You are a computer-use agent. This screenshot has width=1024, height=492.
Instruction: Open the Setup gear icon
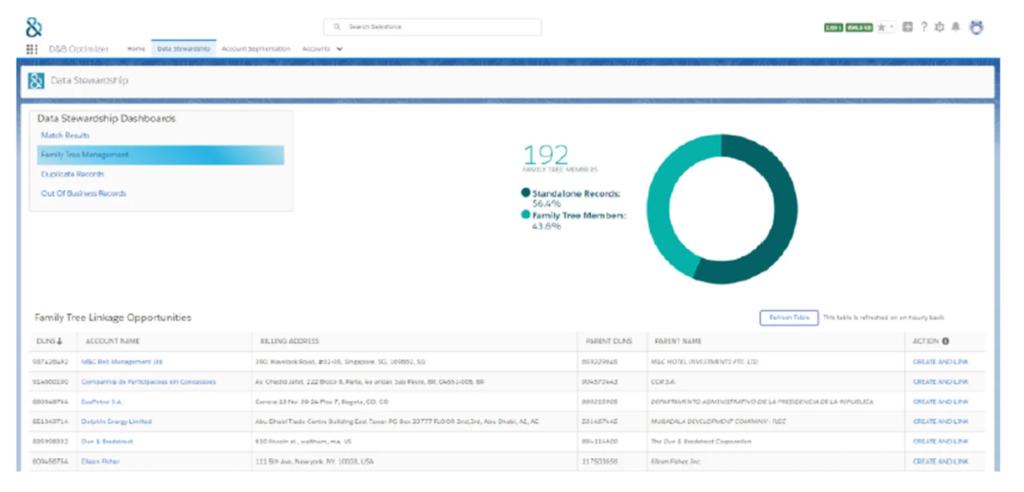pos(940,27)
